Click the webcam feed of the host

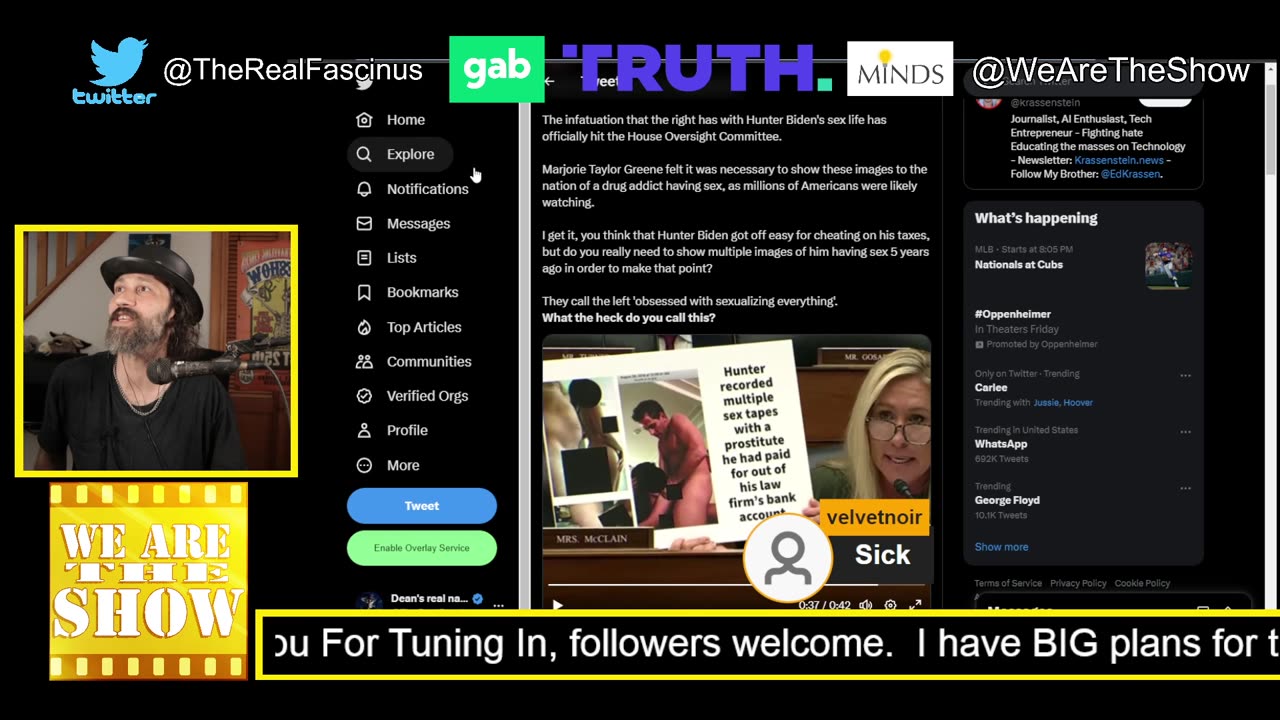pyautogui.click(x=156, y=350)
